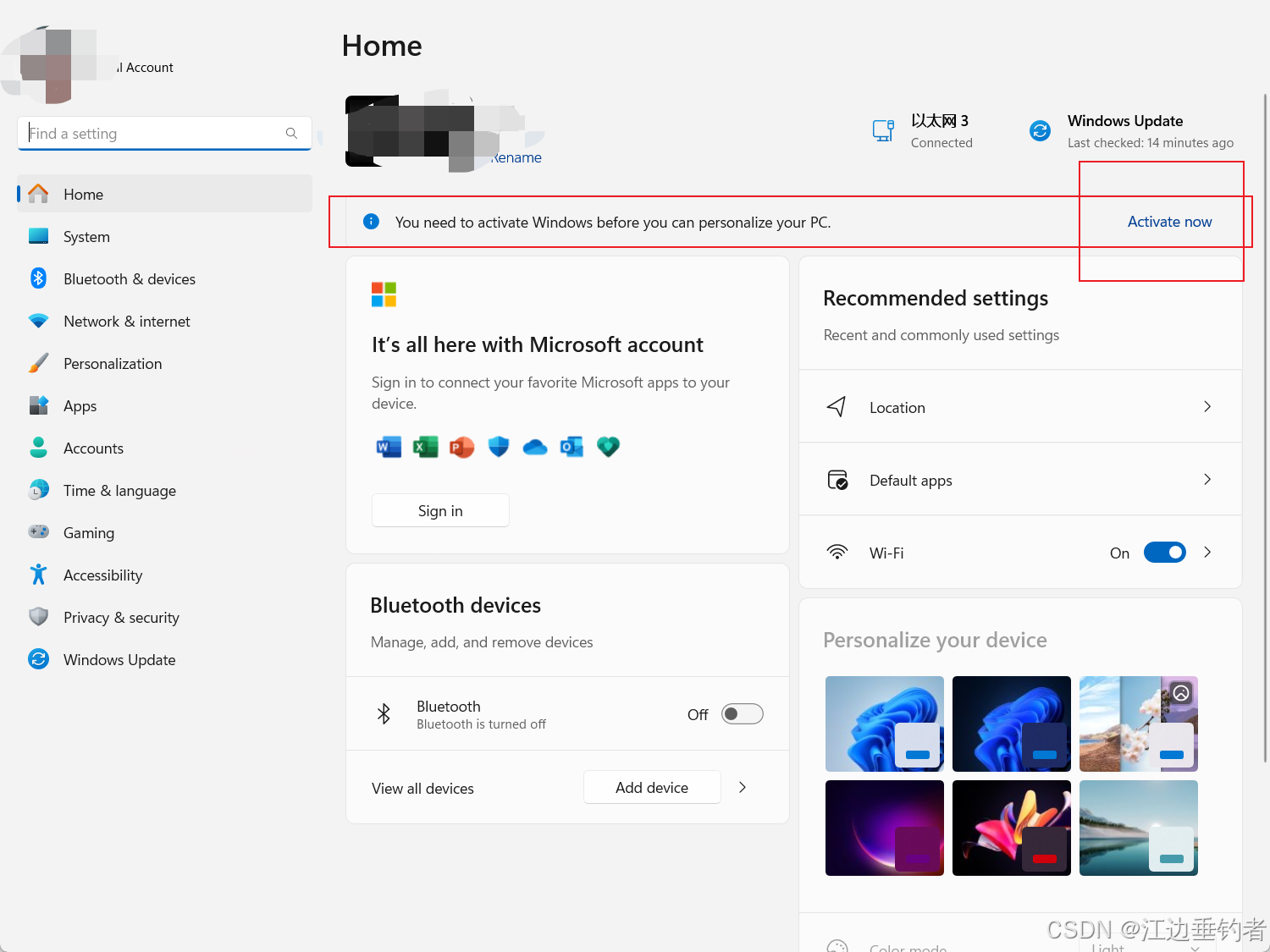The image size is (1270, 952).
Task: Select the calm lake theme
Action: click(x=1139, y=828)
